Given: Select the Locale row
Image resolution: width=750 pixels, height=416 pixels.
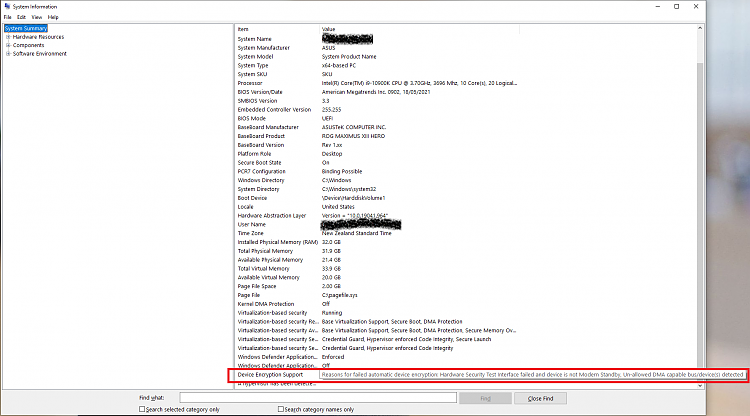Looking at the screenshot, I should [377, 207].
